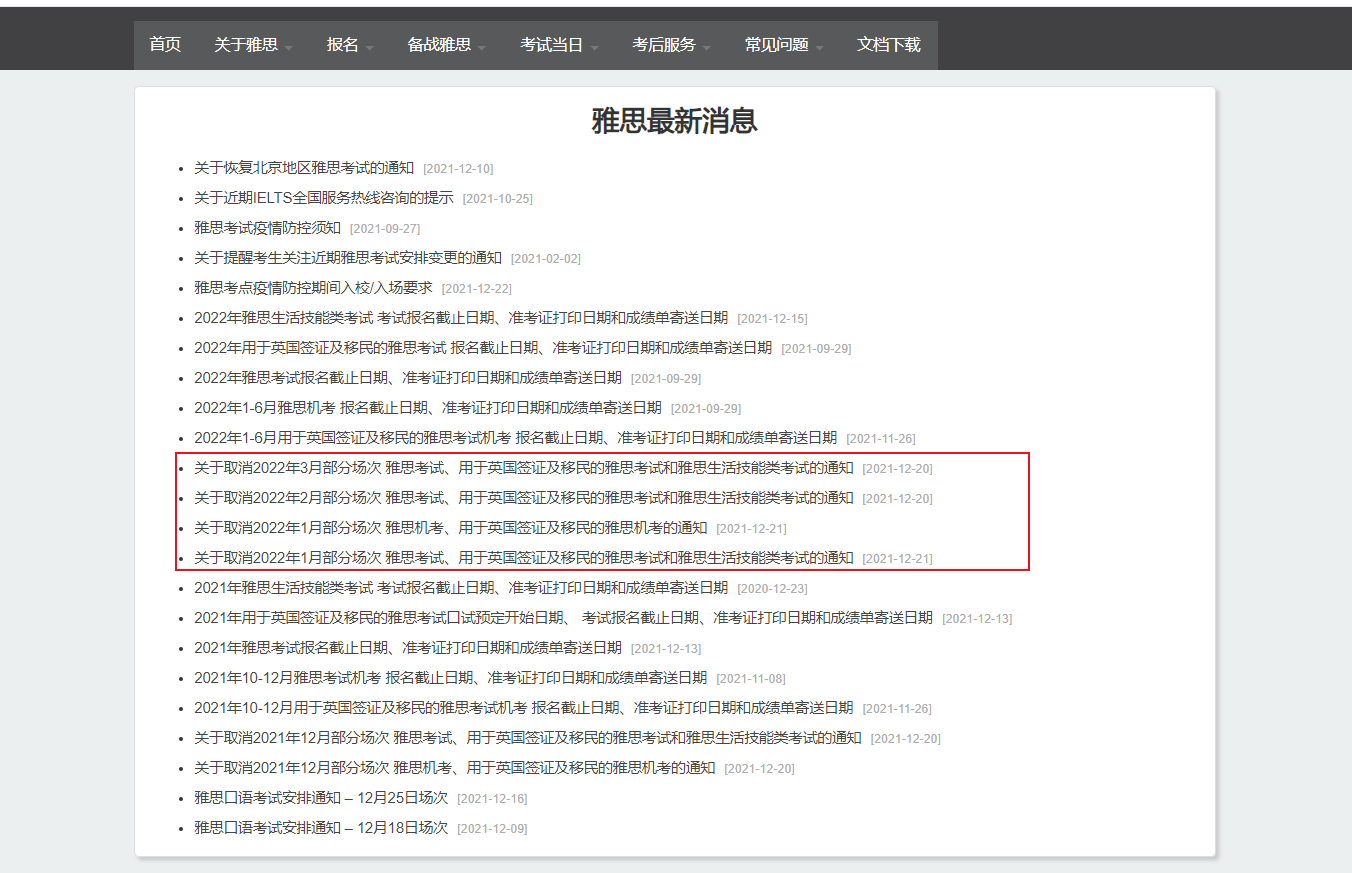Expand the 考试当日 dropdown menu
1352x873 pixels.
(558, 45)
